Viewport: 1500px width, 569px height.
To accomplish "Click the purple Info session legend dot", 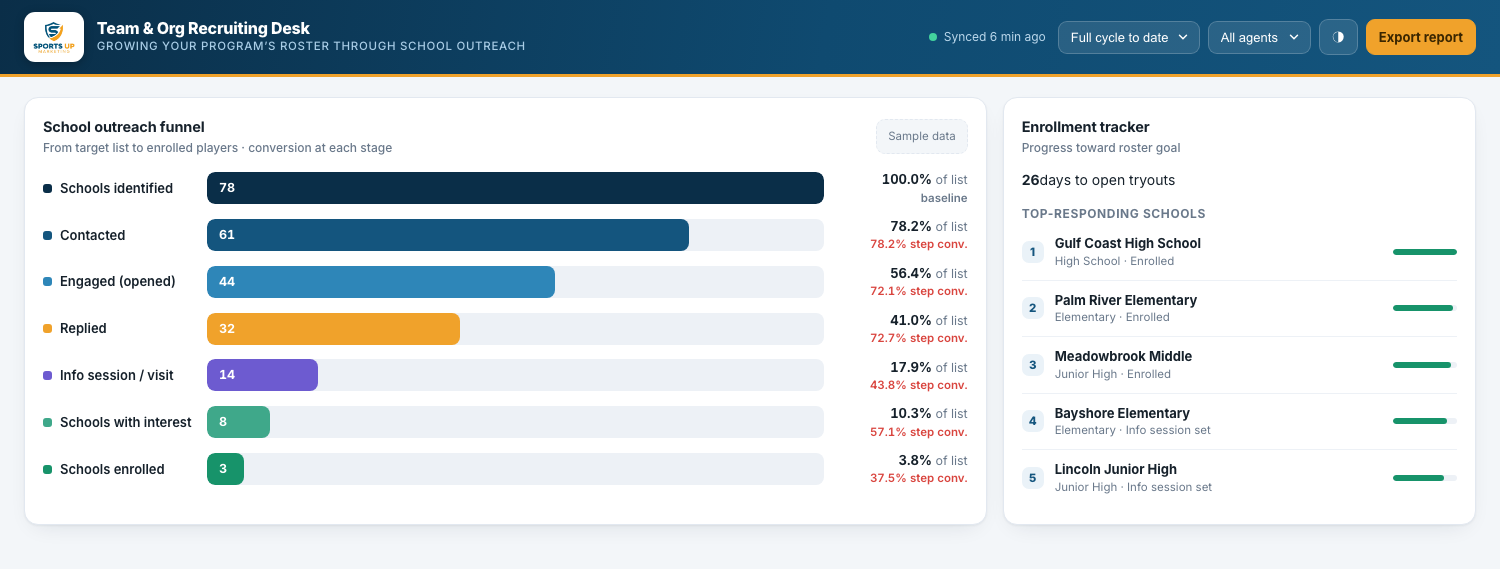I will (47, 375).
